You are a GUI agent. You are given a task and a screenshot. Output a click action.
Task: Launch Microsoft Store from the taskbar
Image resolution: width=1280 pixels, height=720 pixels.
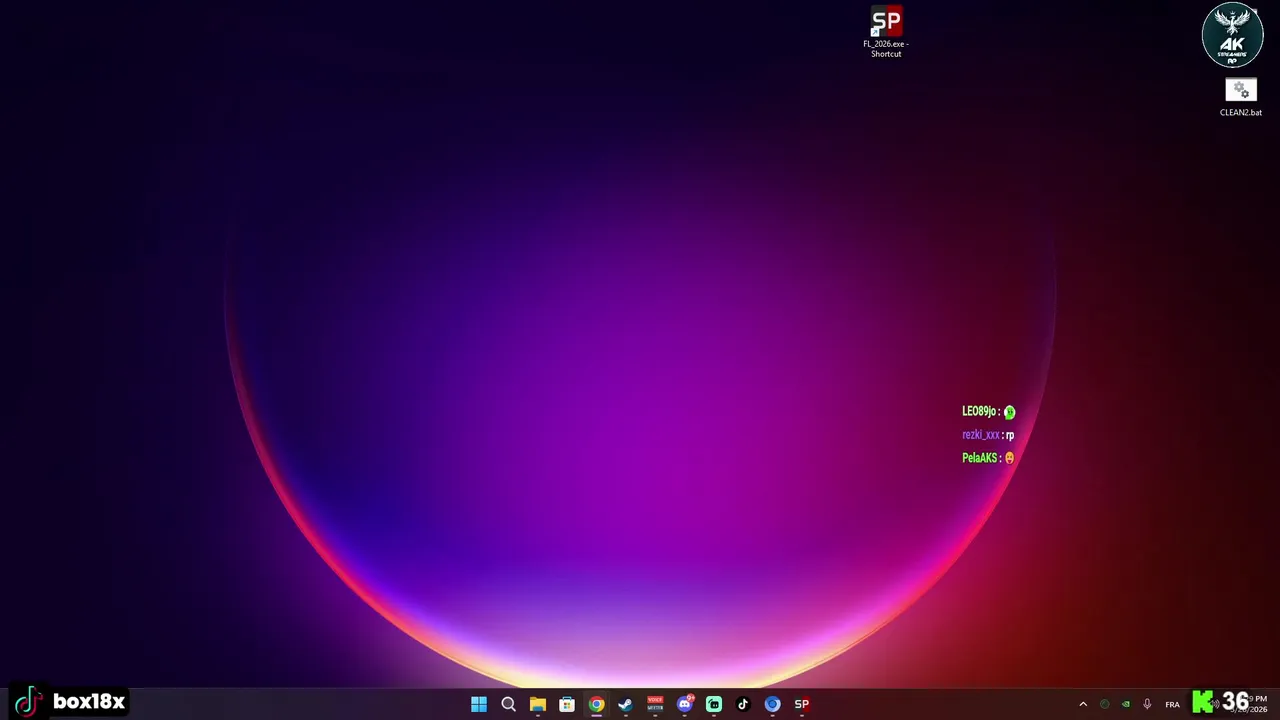[567, 704]
